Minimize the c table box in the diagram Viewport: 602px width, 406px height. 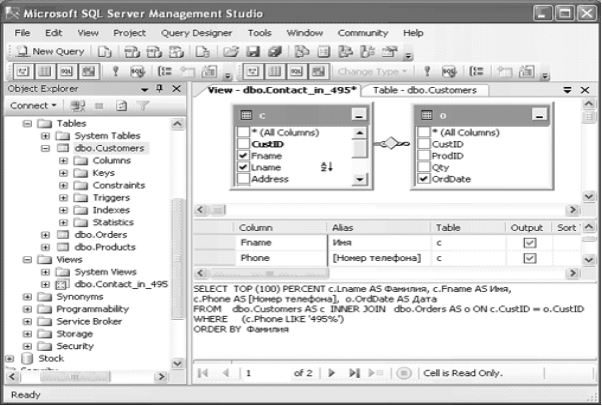pos(359,114)
